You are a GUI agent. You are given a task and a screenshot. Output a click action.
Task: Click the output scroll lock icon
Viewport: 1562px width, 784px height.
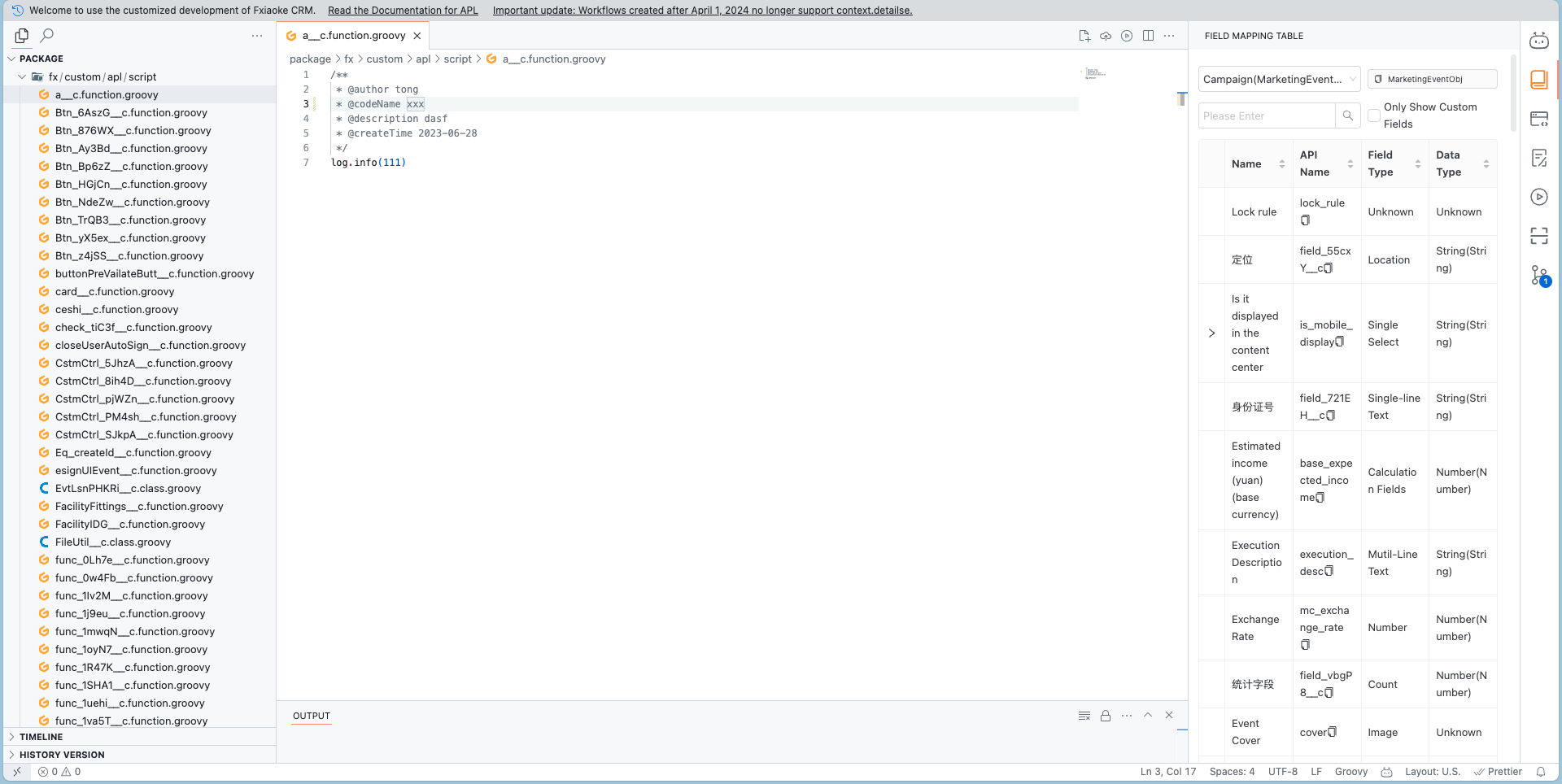tap(1106, 716)
